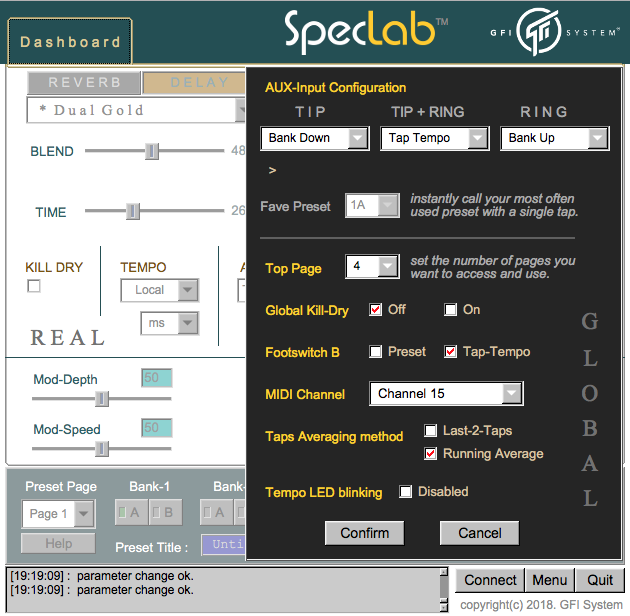Screen dimensions: 630x616
Task: Set Footswitch B to Preset
Action: tap(375, 352)
